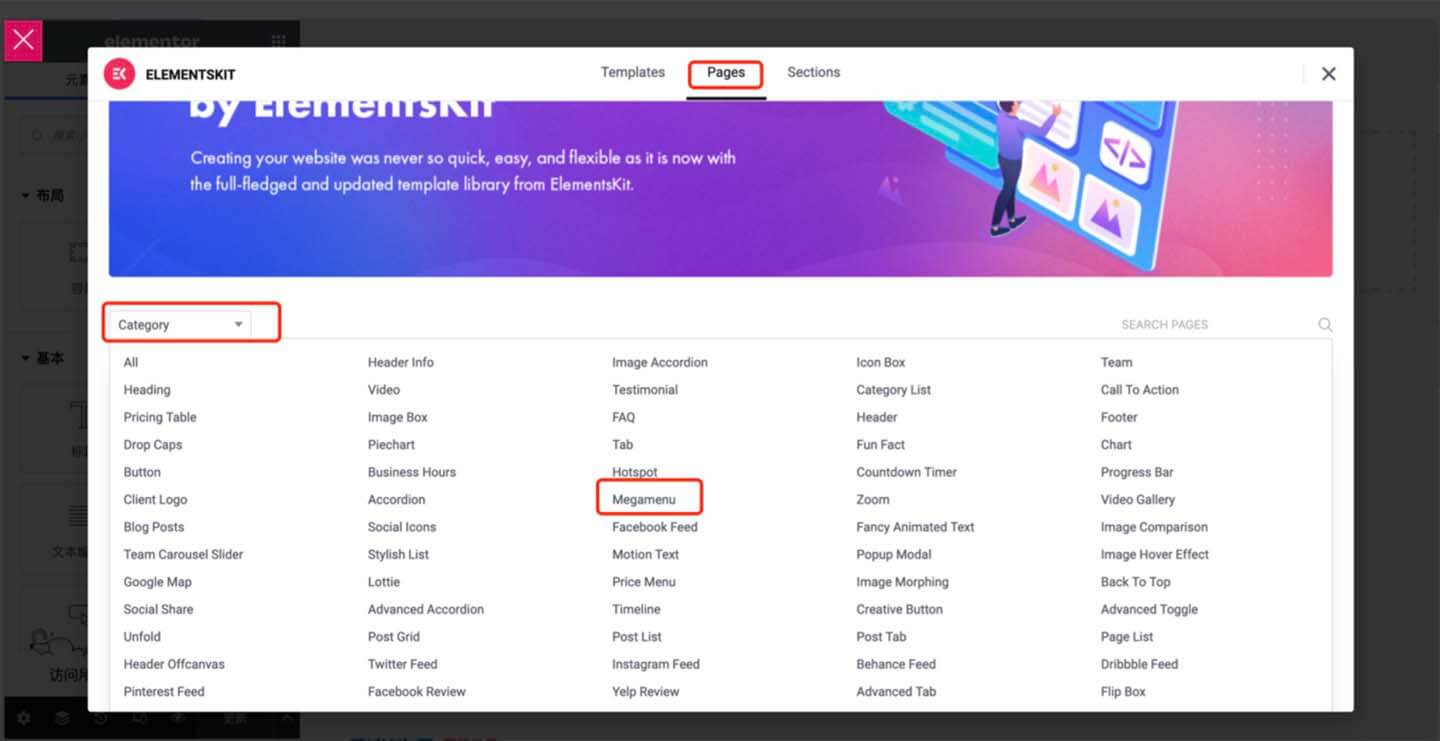Select the Blog Posts category
This screenshot has height=741, width=1440.
[x=154, y=527]
